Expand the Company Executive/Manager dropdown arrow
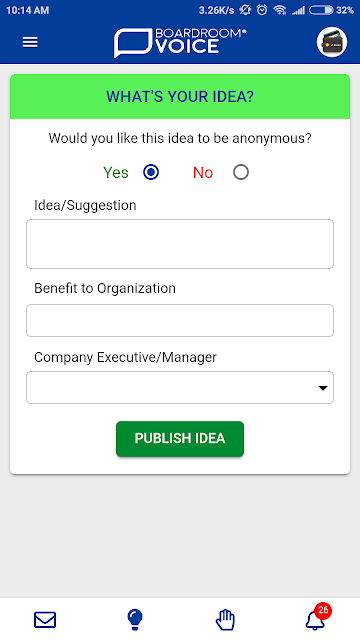Viewport: 360px width, 640px height. click(323, 388)
